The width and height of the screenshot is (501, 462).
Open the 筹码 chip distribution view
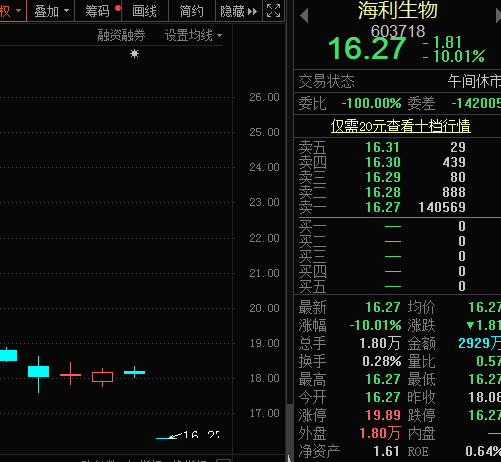point(98,11)
